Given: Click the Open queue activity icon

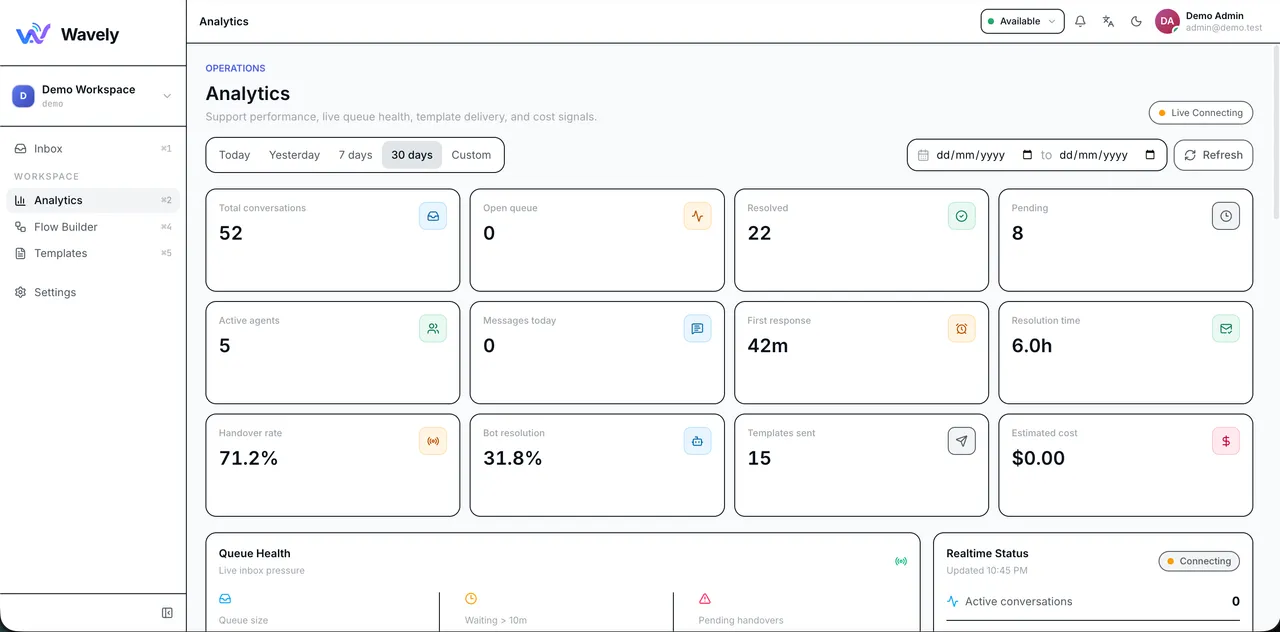Looking at the screenshot, I should point(697,216).
